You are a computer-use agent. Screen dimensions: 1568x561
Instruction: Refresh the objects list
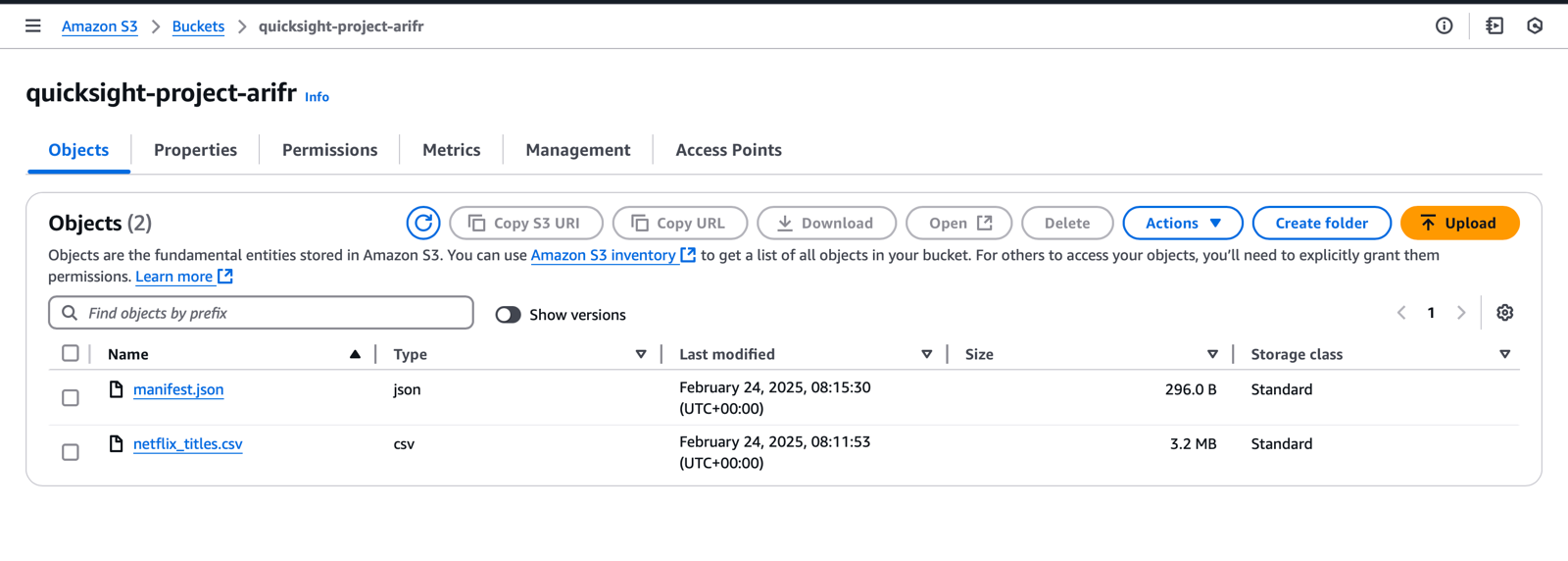point(423,224)
